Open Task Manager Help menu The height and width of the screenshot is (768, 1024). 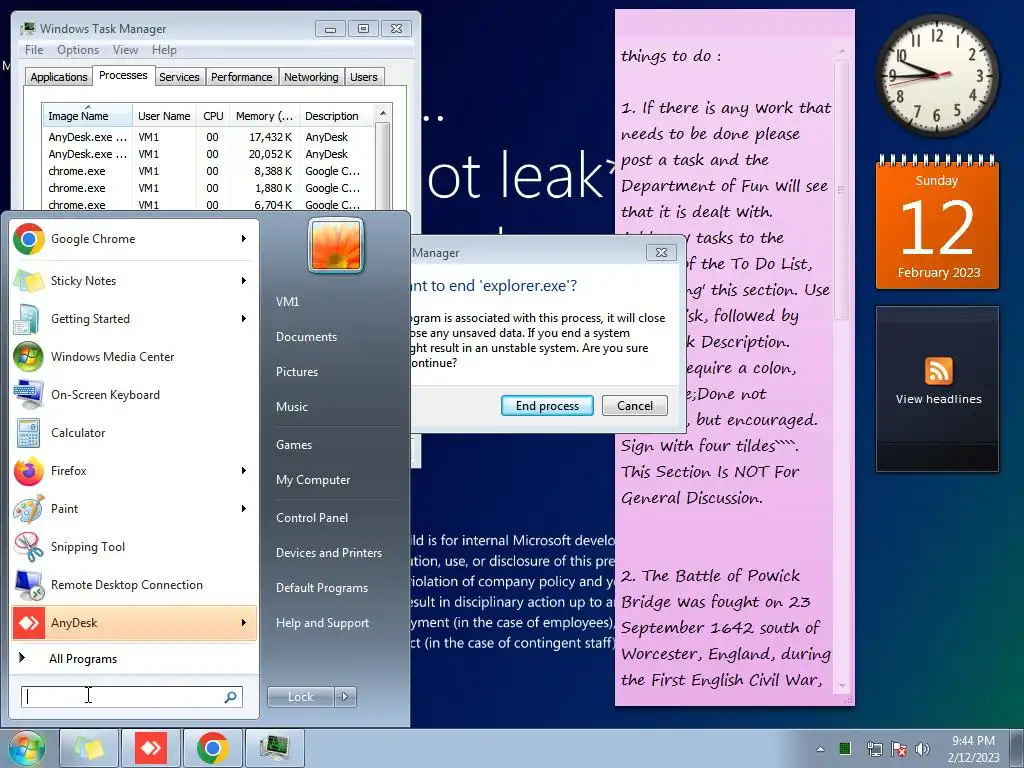point(164,50)
